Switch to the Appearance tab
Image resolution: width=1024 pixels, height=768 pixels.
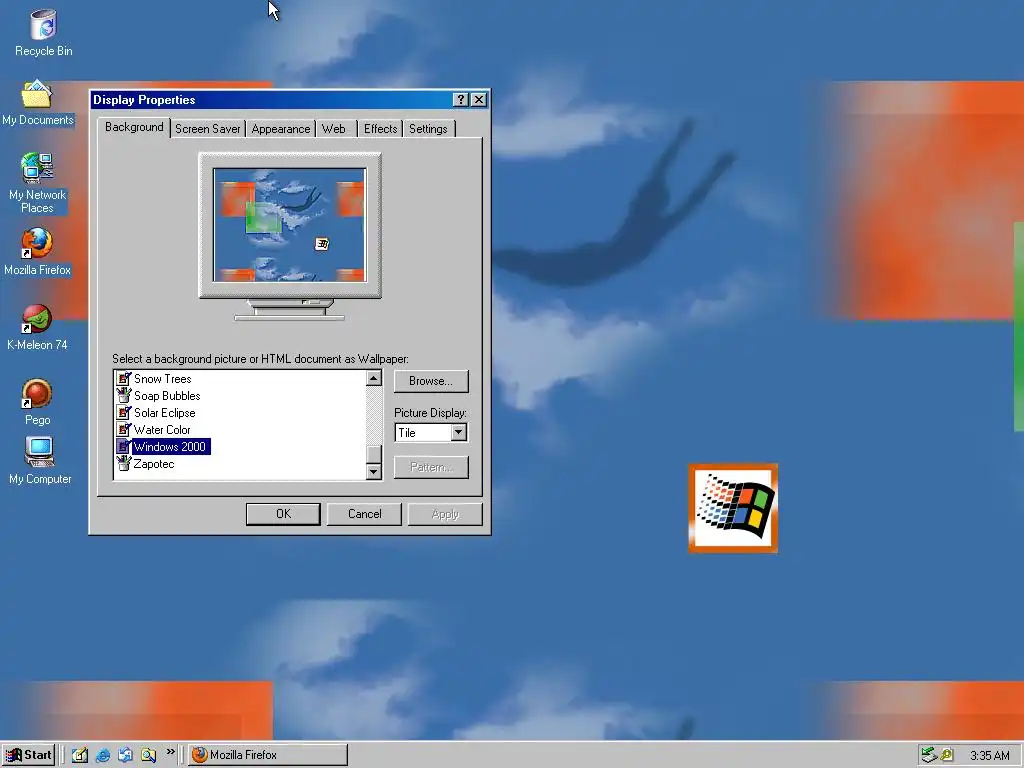point(281,129)
